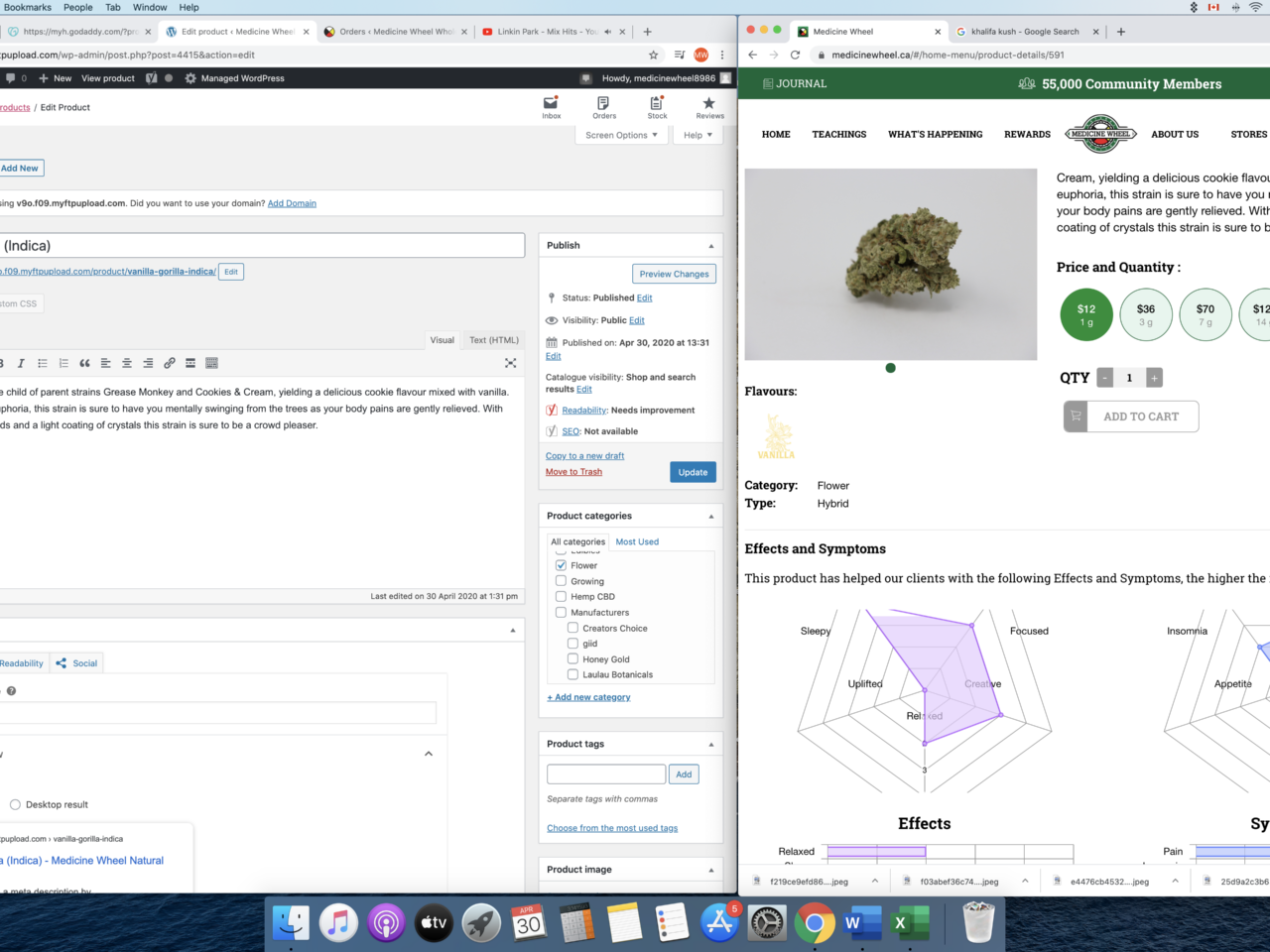Click the Move to Trash link

(573, 472)
